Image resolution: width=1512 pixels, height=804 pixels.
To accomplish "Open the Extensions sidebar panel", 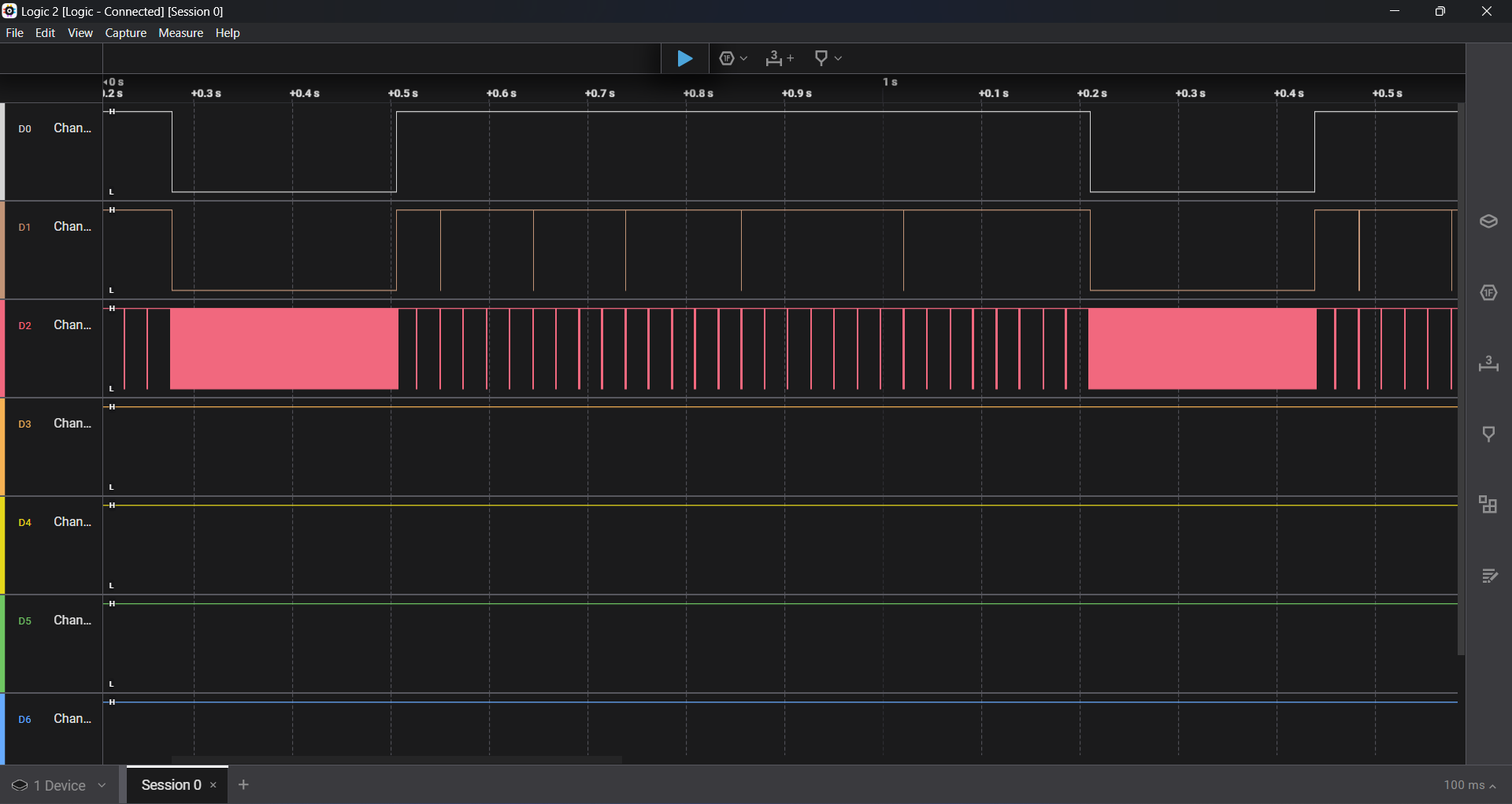I will click(x=1488, y=505).
